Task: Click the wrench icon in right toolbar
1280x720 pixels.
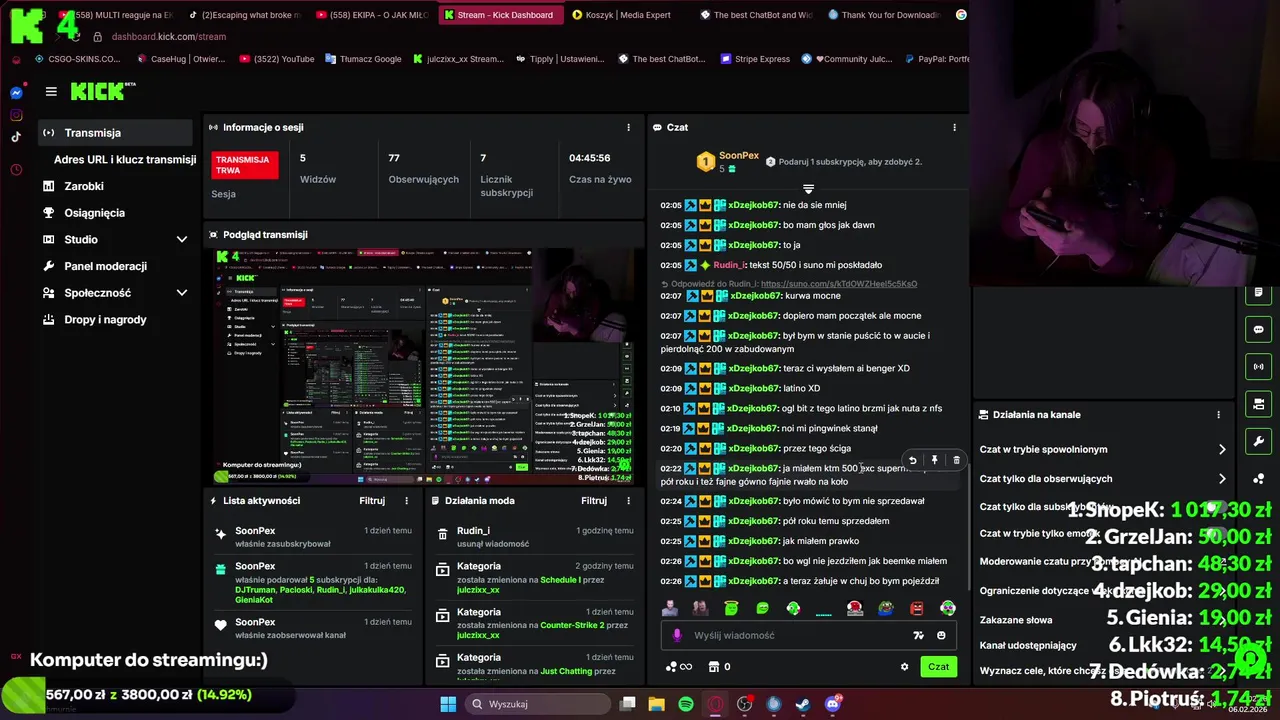Action: pyautogui.click(x=1258, y=441)
